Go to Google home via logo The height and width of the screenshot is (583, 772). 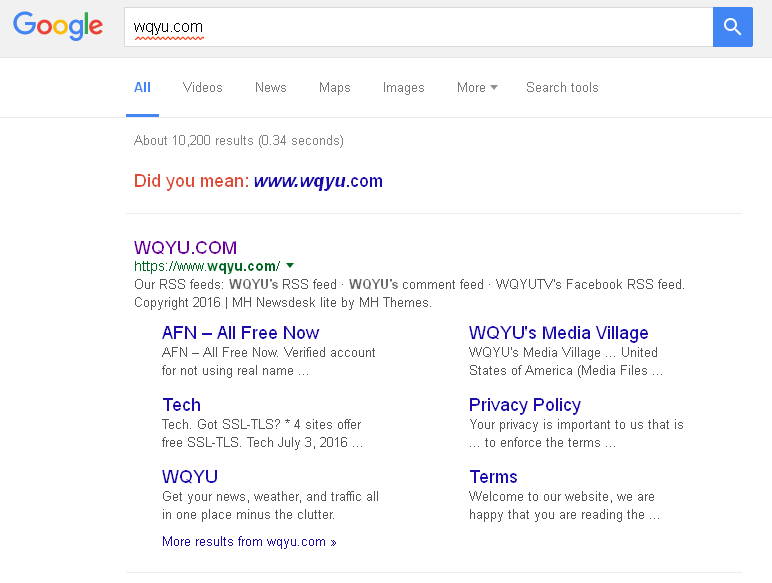click(58, 26)
